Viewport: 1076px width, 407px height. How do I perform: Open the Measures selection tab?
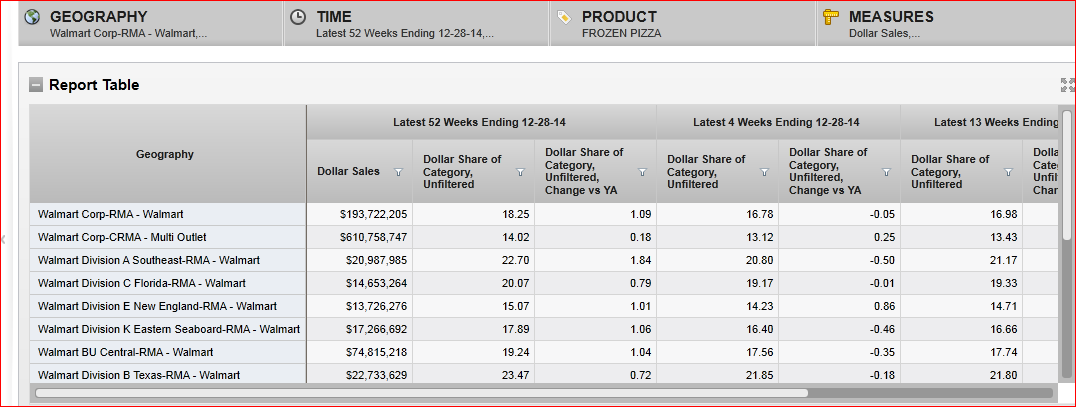[x=945, y=24]
